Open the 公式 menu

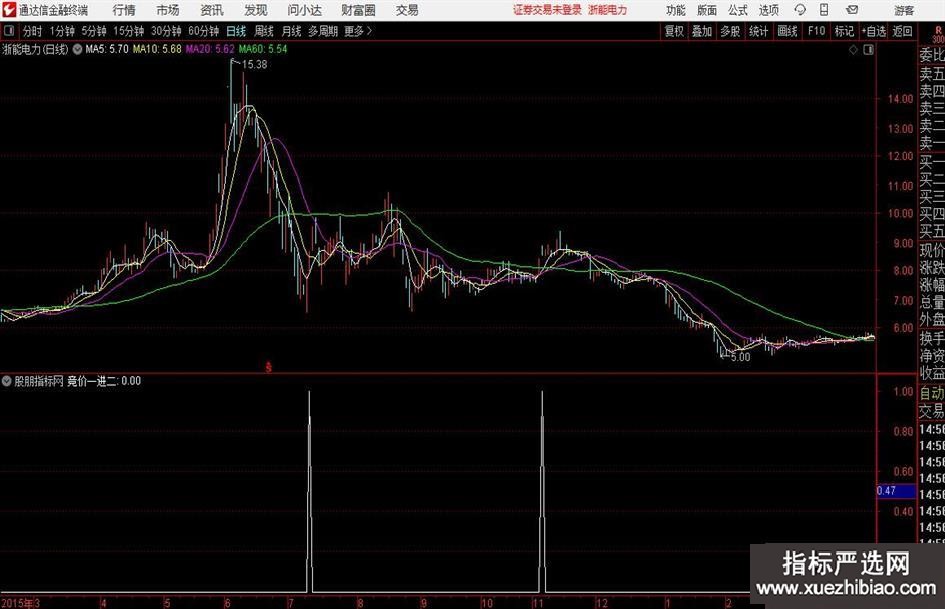(x=738, y=10)
